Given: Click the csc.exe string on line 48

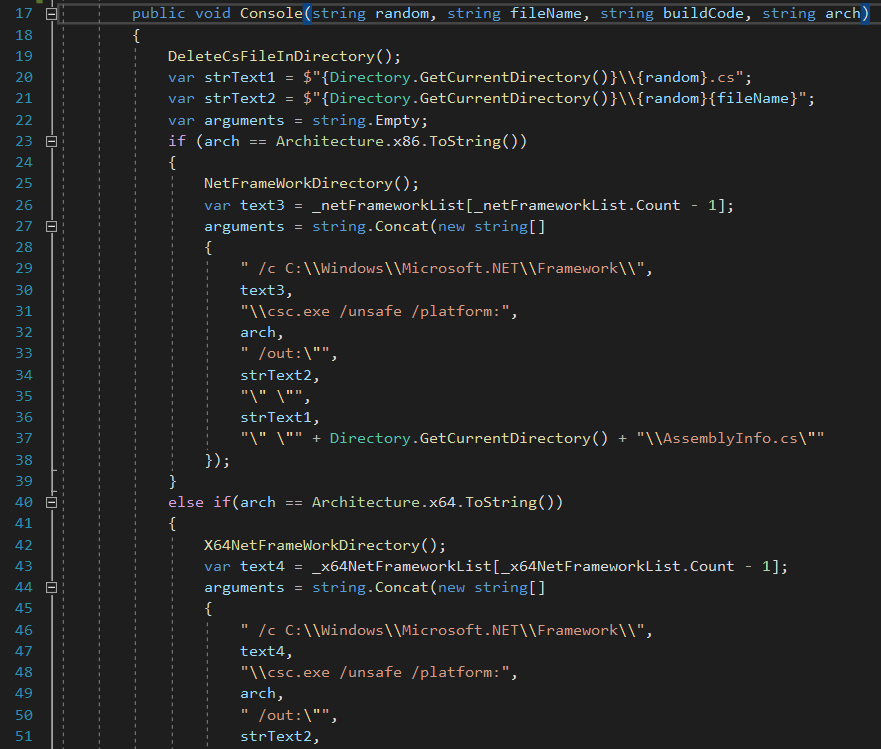Looking at the screenshot, I should pos(375,673).
